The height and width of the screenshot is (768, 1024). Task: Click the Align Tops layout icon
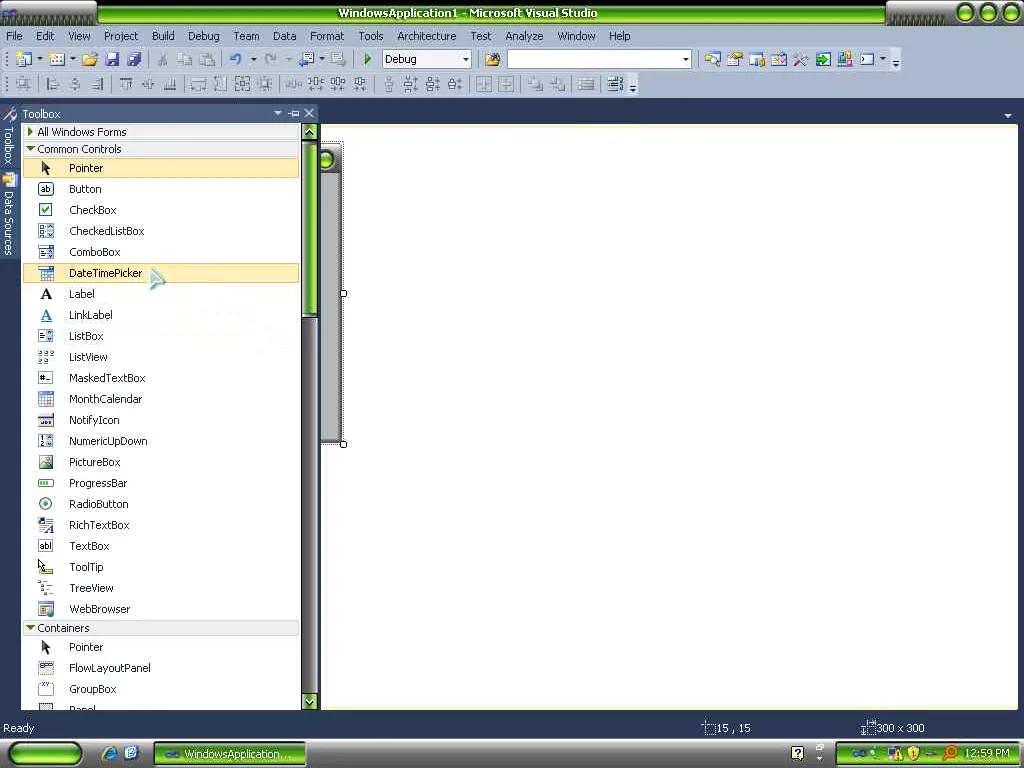coord(126,84)
